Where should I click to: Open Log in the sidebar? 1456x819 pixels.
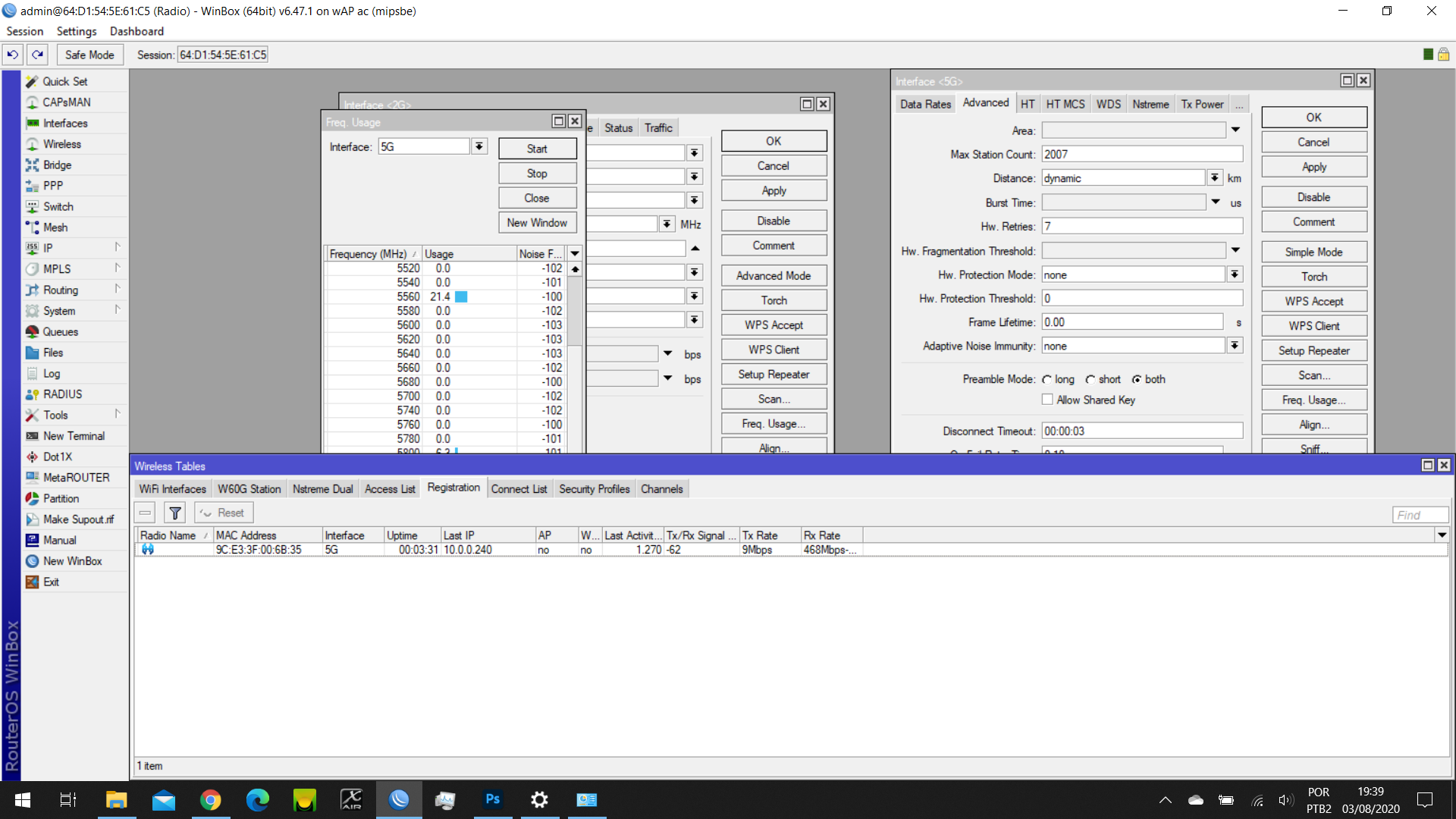click(52, 373)
